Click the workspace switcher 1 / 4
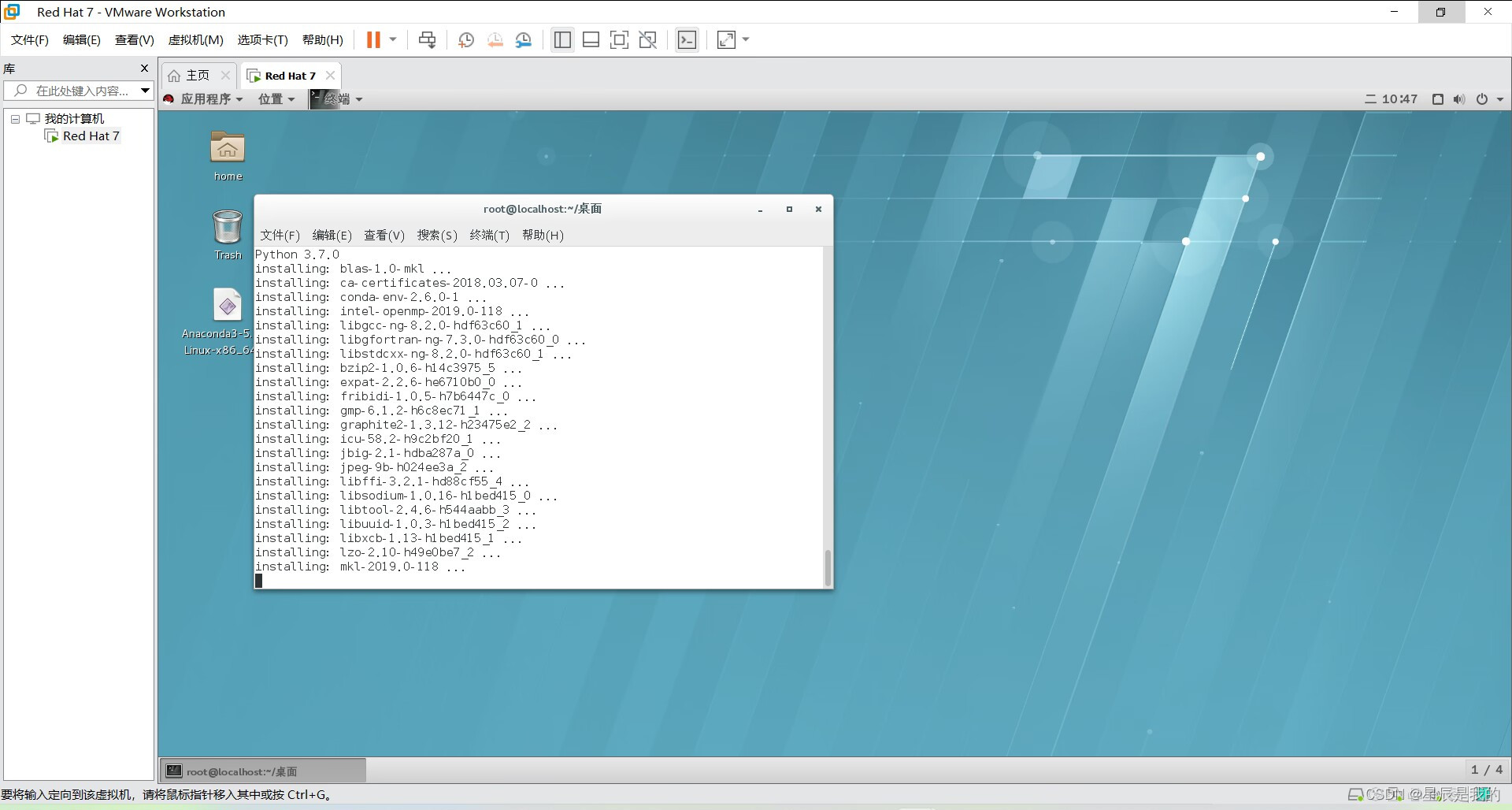Viewport: 1512px width, 810px height. point(1486,770)
